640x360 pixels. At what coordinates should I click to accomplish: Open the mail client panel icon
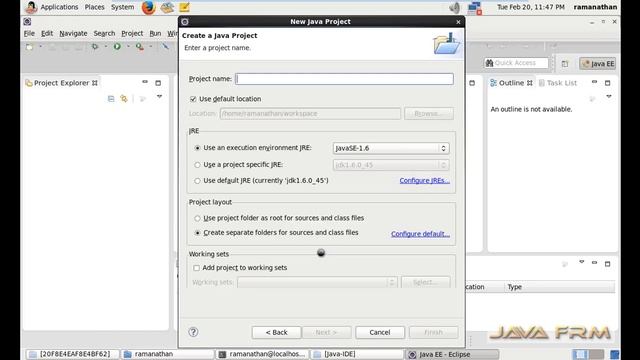[167, 7]
